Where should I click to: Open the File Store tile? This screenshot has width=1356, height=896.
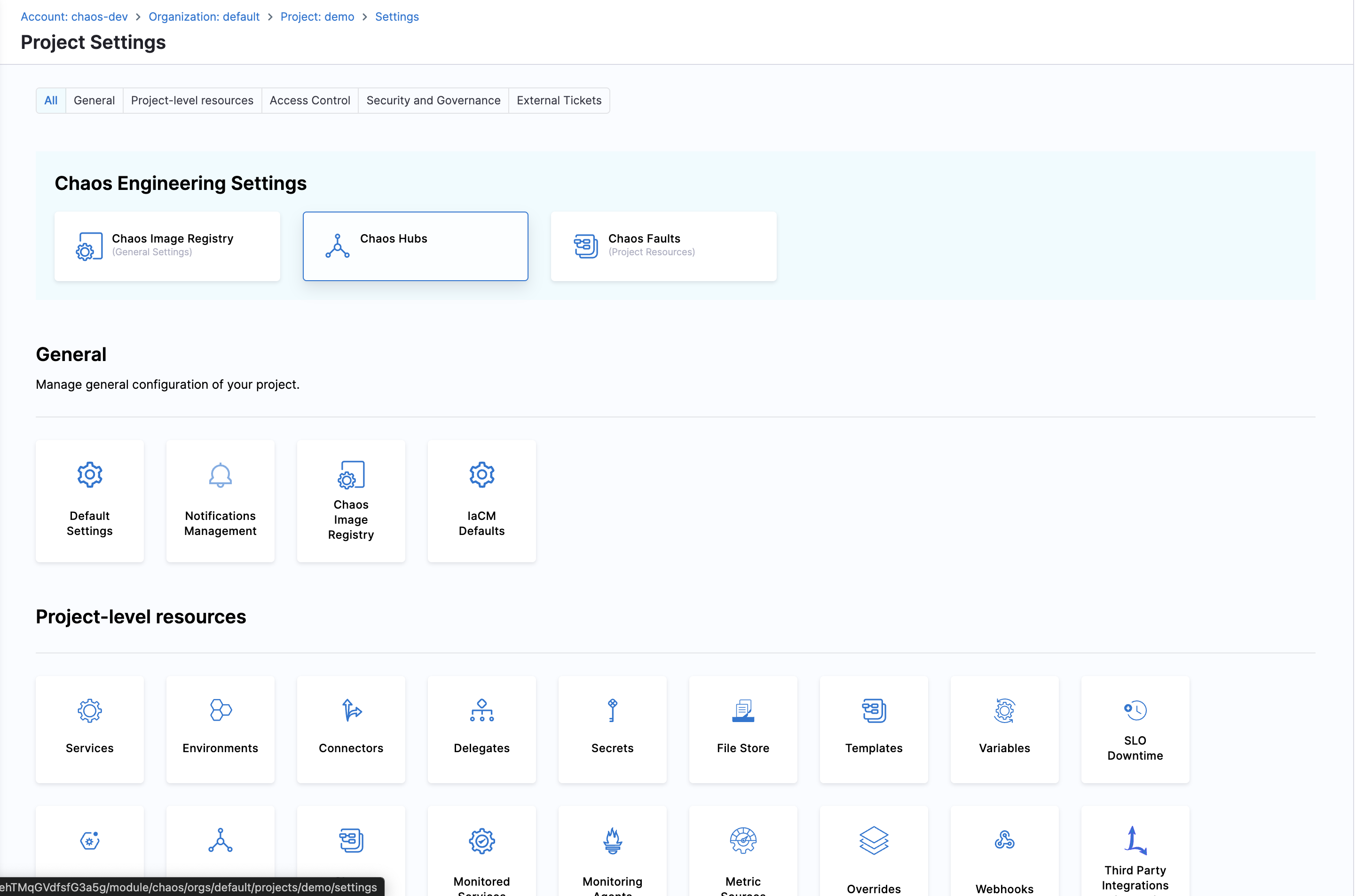[743, 729]
